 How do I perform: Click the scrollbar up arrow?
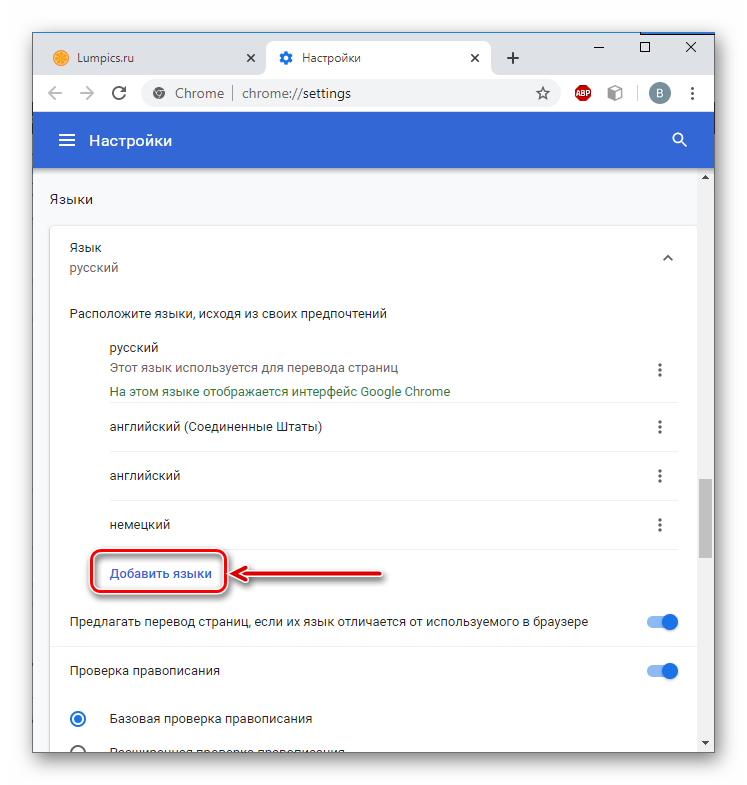tap(705, 177)
